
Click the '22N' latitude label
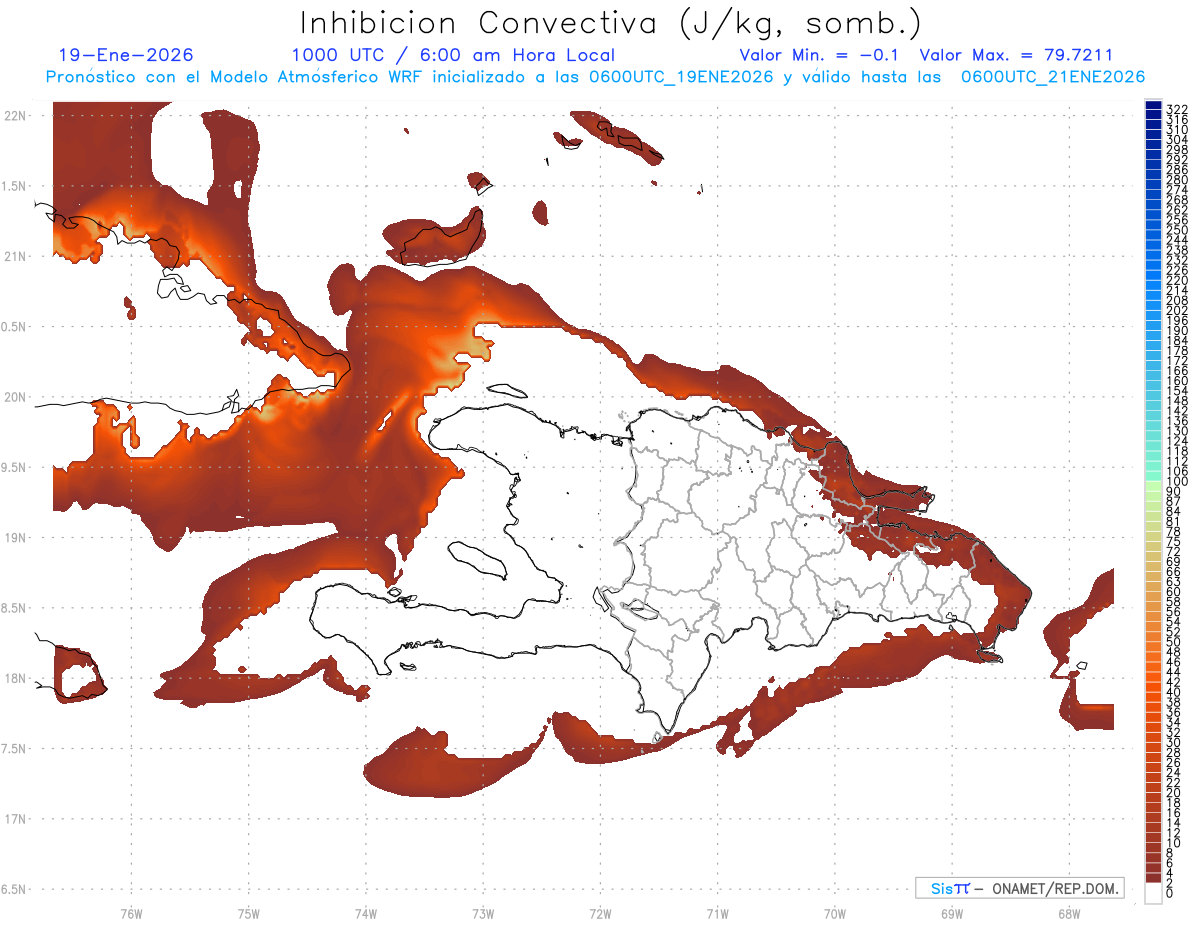pyautogui.click(x=15, y=116)
